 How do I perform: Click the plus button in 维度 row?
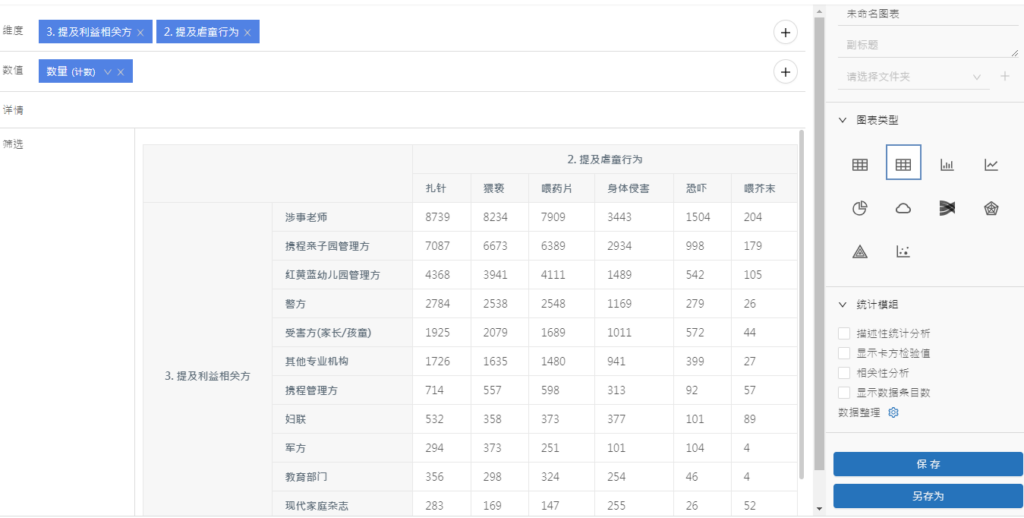click(786, 33)
